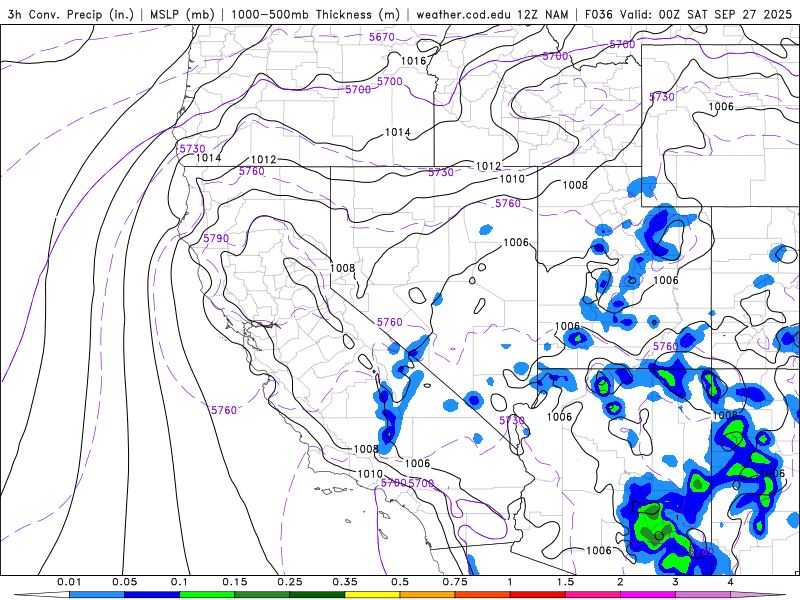Click 'weather.cod.edu' in the header
The image size is (800, 600).
463,15
